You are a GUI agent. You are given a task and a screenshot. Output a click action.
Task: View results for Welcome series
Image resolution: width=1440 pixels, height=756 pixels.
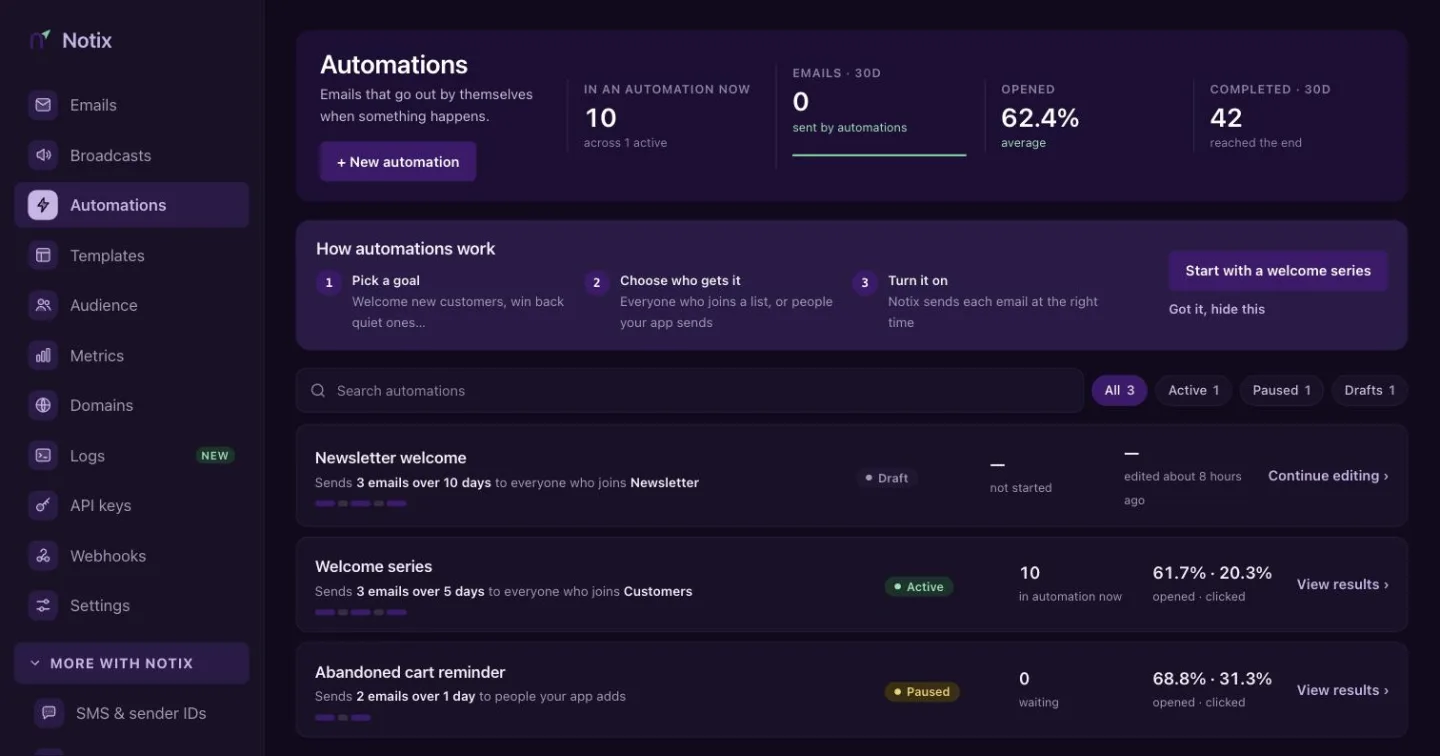pyautogui.click(x=1343, y=584)
